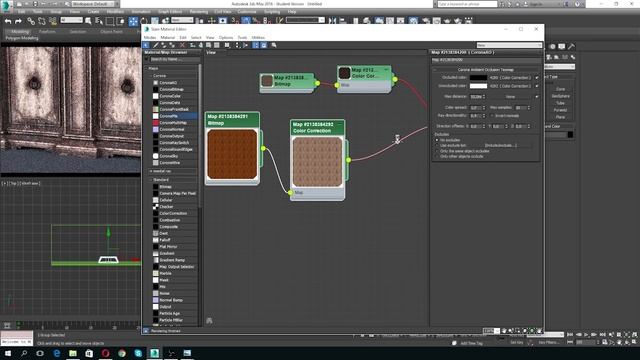This screenshot has width=640, height=360.
Task: Click the red Delete Selected icon in Slate toolbar
Action: point(182,45)
